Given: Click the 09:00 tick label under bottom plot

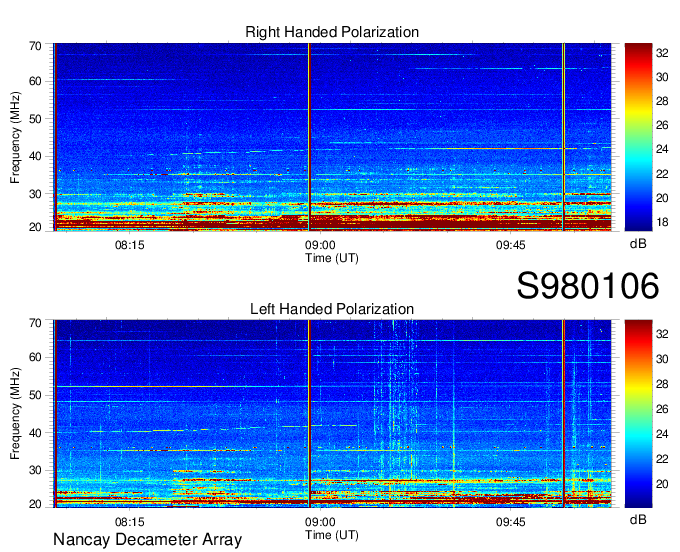Looking at the screenshot, I should [320, 522].
